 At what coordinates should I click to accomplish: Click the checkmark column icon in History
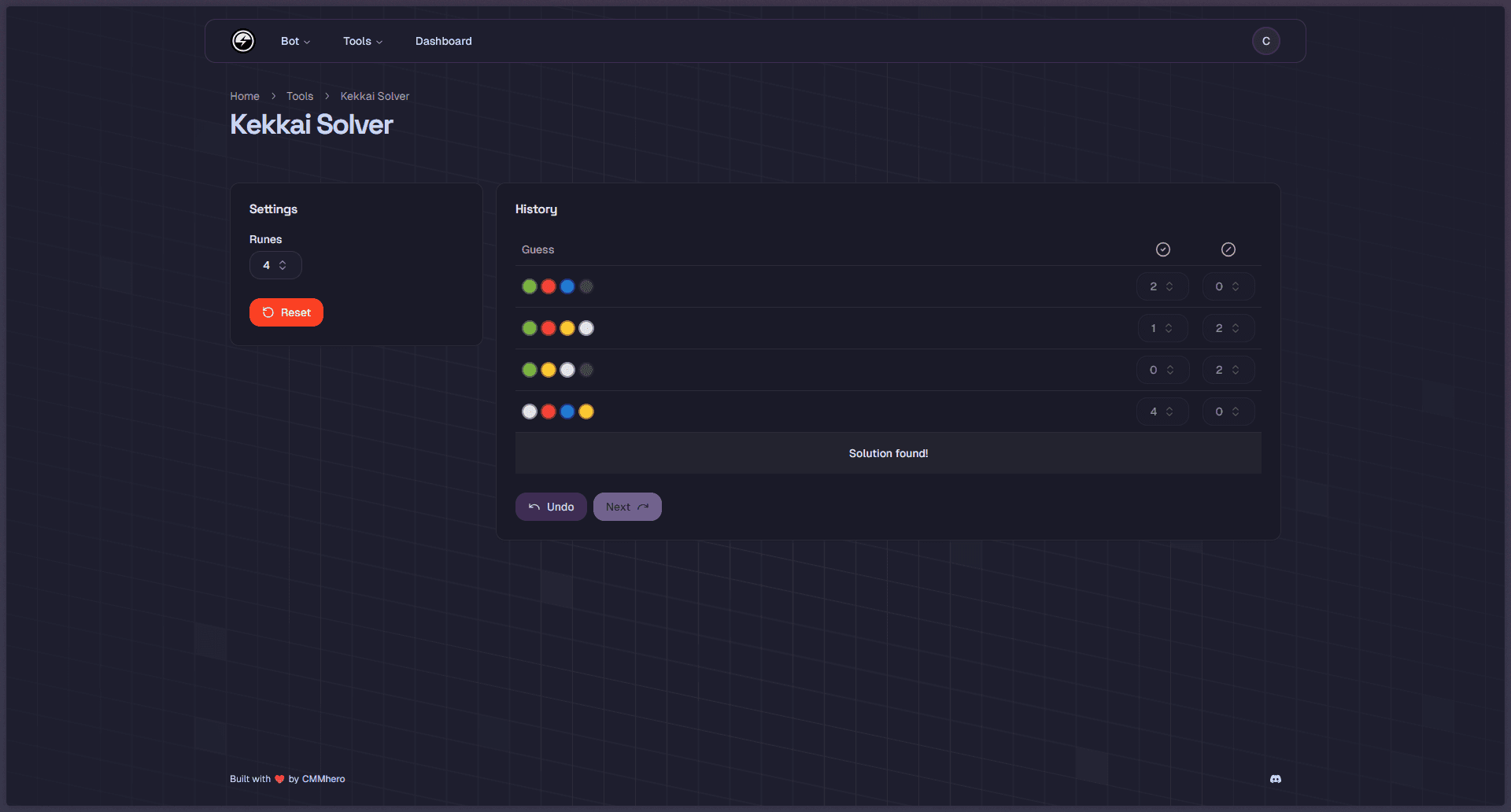click(x=1162, y=249)
